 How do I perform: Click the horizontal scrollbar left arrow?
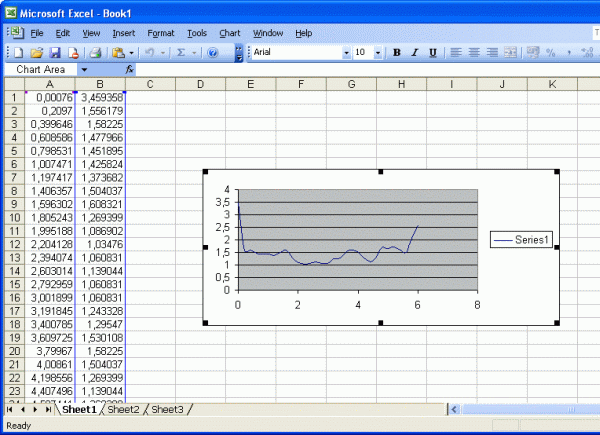coord(454,410)
